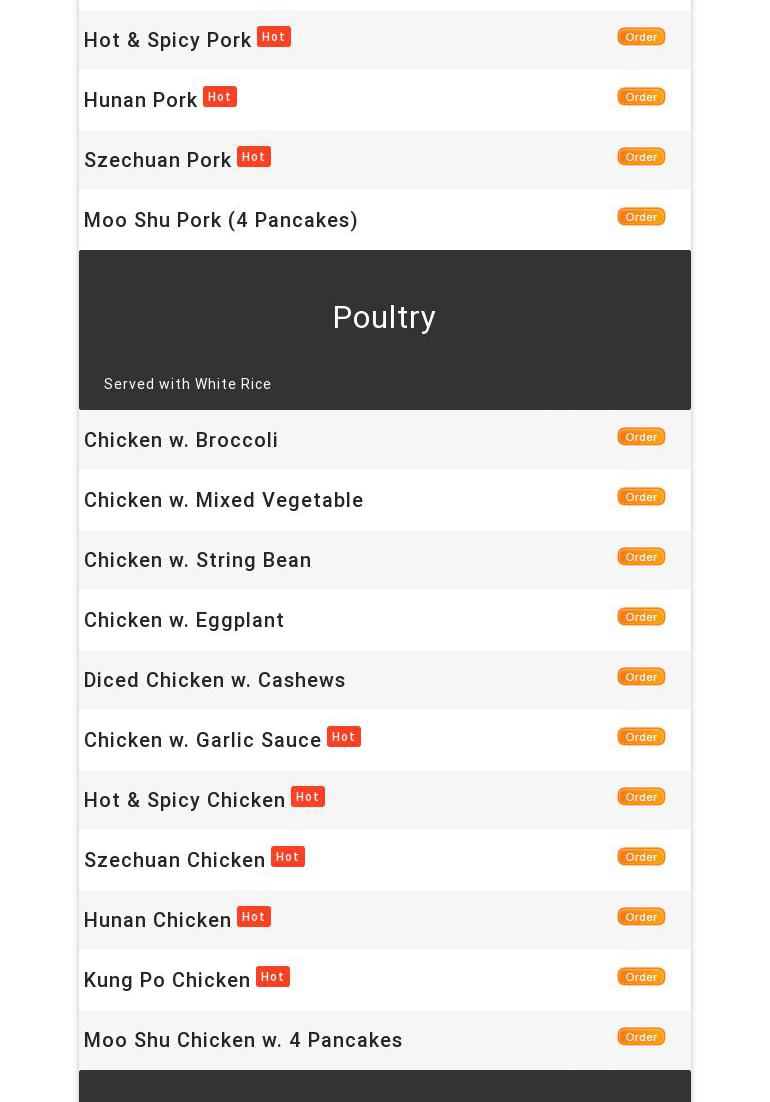Click the Chicken w. Garlic Sauce item name
The width and height of the screenshot is (770, 1102).
point(202,740)
